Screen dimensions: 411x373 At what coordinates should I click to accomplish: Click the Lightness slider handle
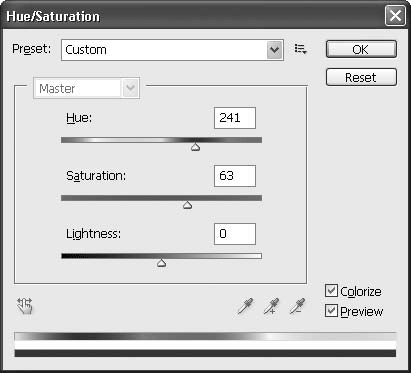162,263
